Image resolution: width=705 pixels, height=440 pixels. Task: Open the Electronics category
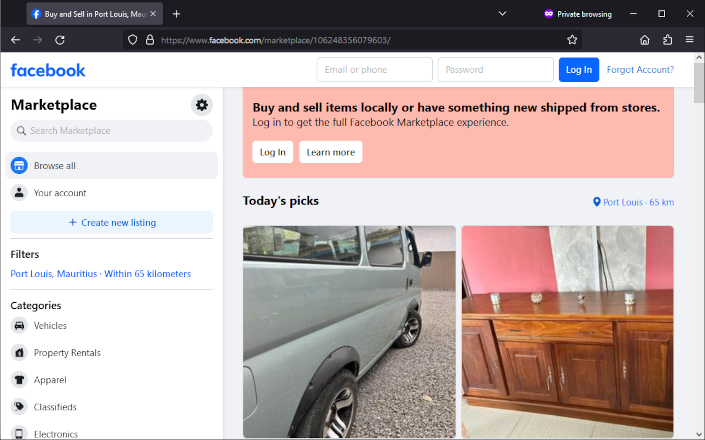tap(112, 433)
